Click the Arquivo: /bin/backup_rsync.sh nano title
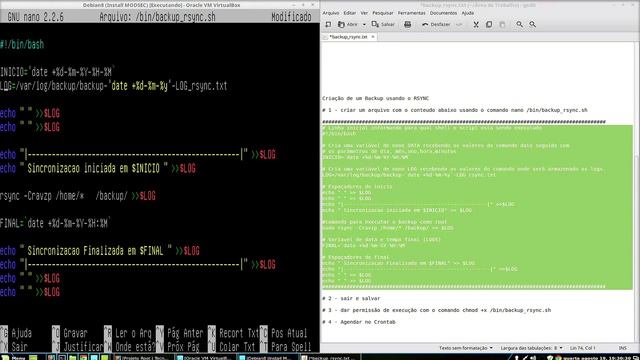The image size is (640, 360). [x=157, y=17]
